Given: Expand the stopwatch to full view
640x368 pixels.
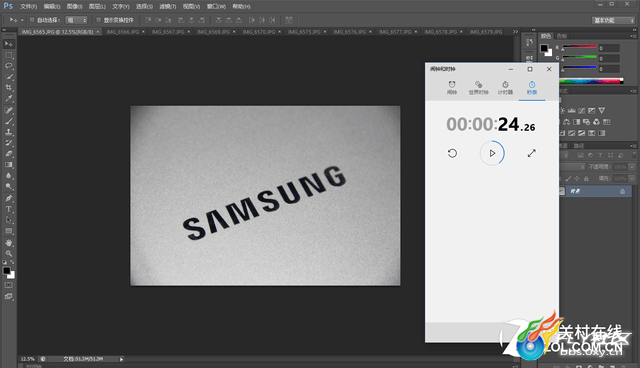Looking at the screenshot, I should (x=531, y=153).
